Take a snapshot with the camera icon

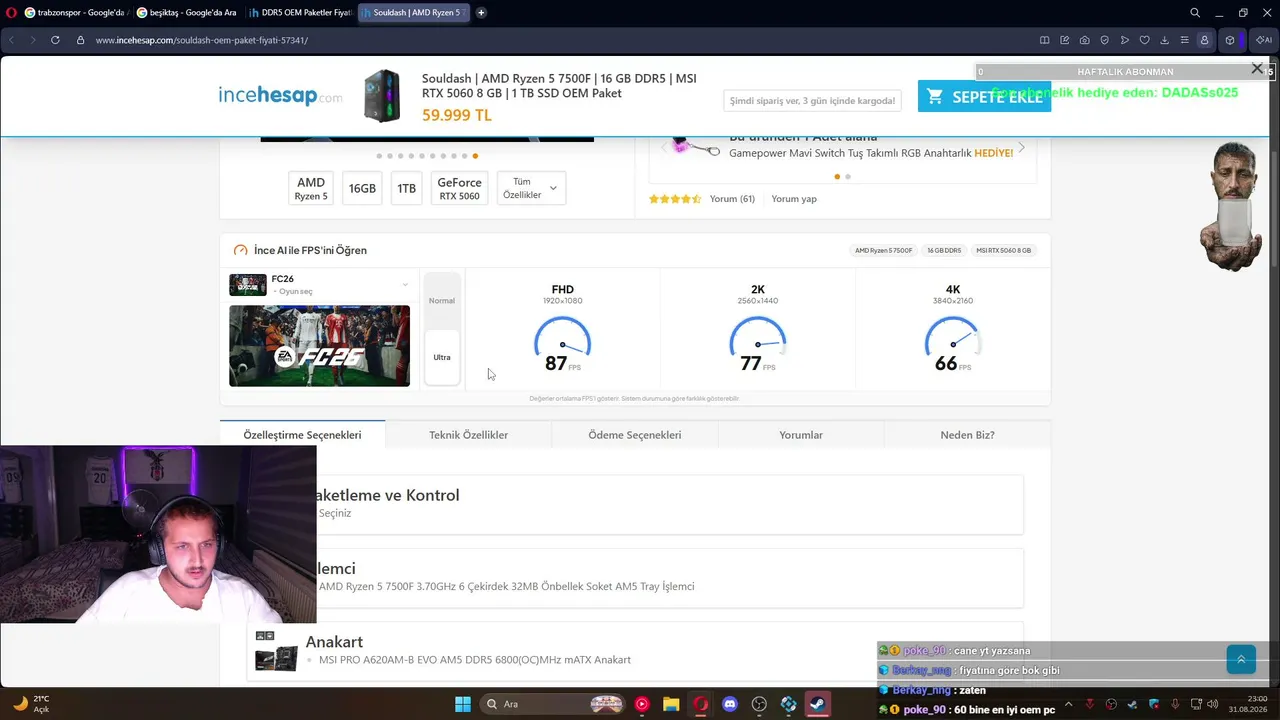tap(1085, 40)
